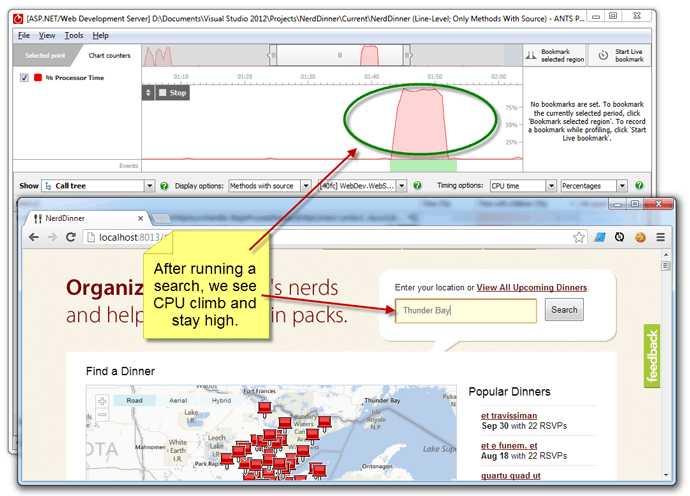Expand the Methods with source dropdown

pyautogui.click(x=268, y=186)
